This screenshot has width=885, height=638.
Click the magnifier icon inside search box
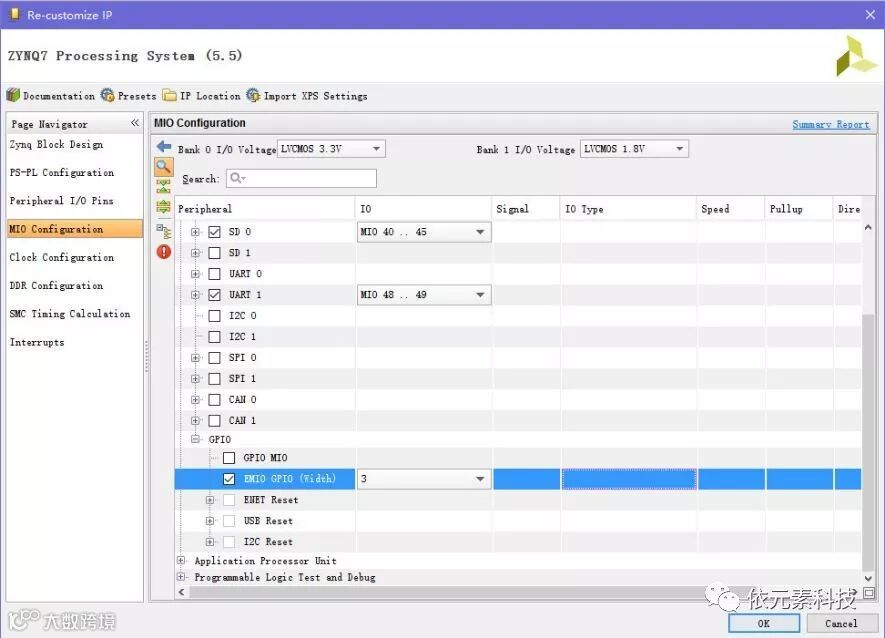tap(237, 178)
